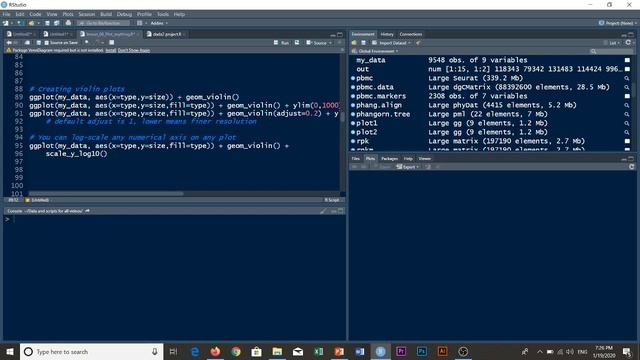Open the data2.project.R script tab

coord(167,34)
